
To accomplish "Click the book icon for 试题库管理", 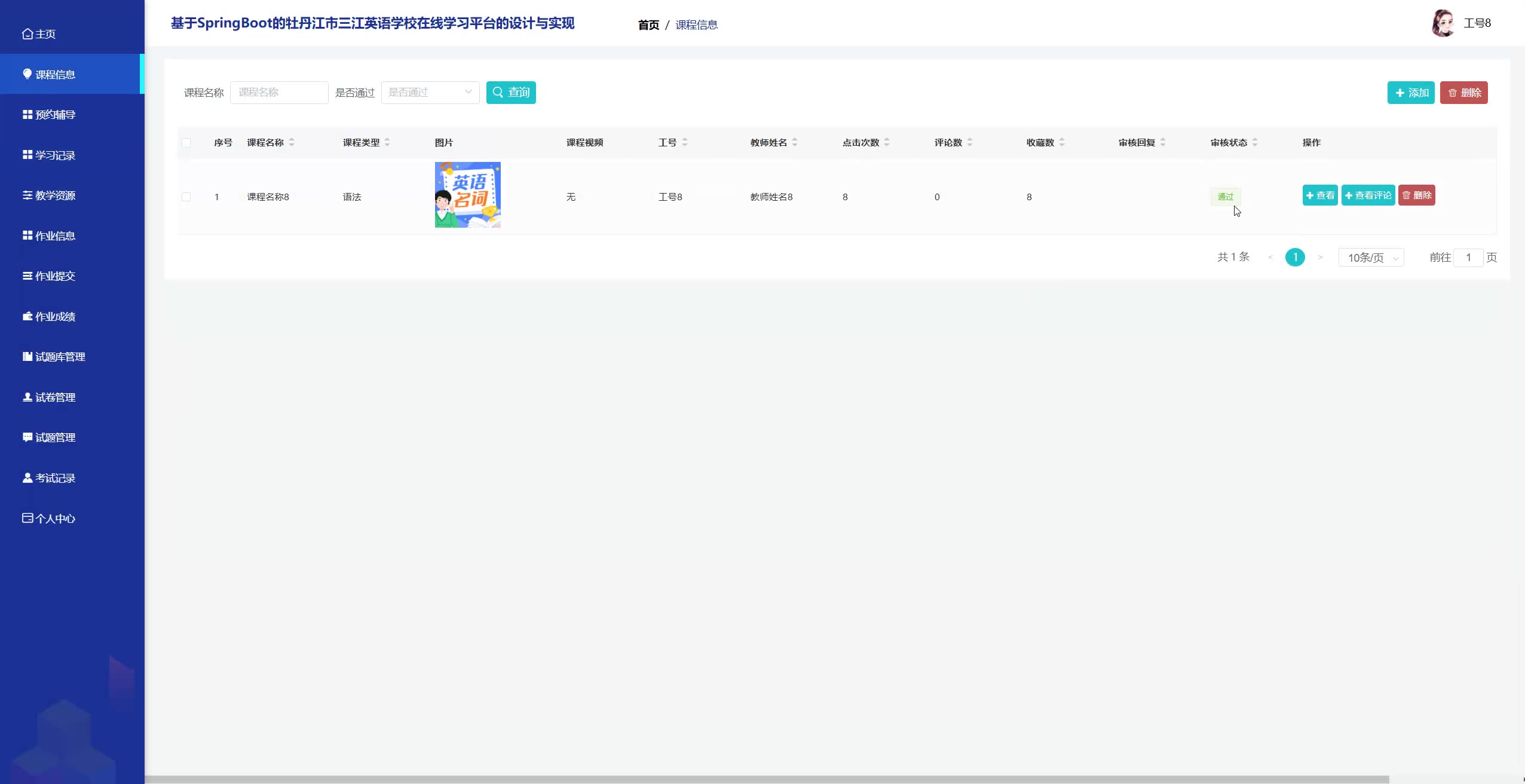I will pyautogui.click(x=27, y=357).
